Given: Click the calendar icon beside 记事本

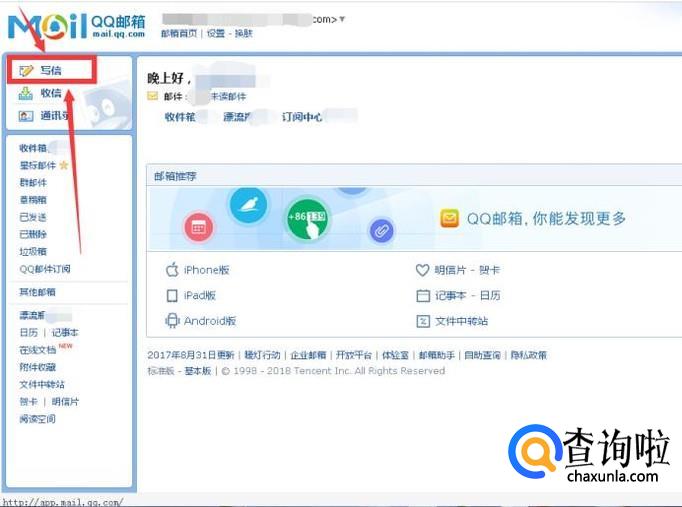Looking at the screenshot, I should pos(423,296).
